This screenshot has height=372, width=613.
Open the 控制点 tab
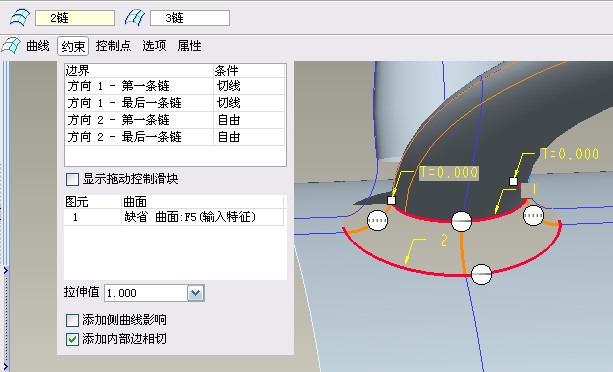click(x=113, y=46)
